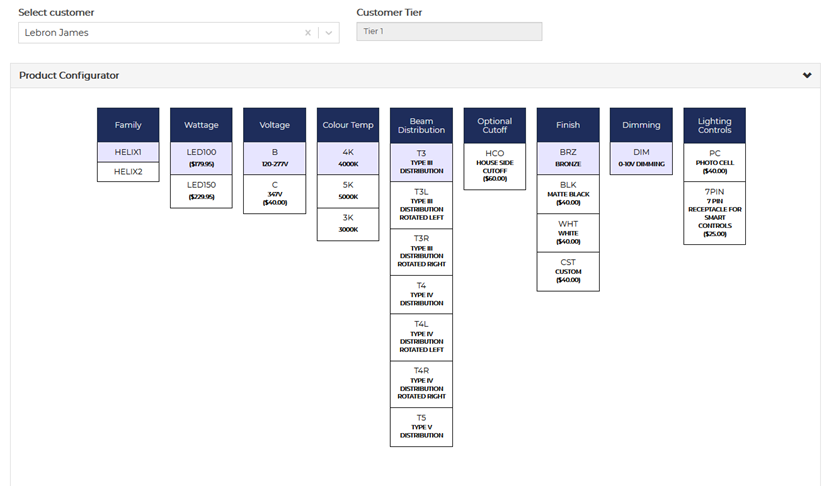The width and height of the screenshot is (829, 486).
Task: Add the PC photo cell control
Action: click(x=714, y=160)
